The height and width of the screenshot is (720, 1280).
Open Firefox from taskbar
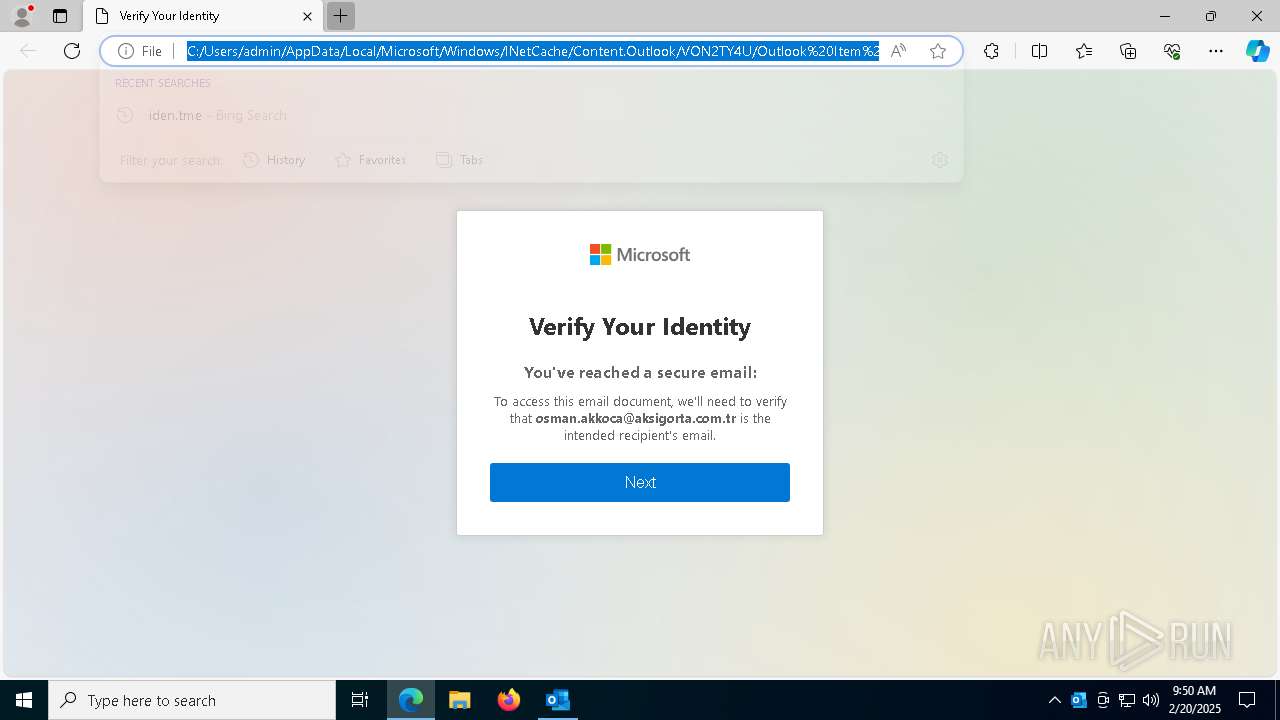[509, 700]
